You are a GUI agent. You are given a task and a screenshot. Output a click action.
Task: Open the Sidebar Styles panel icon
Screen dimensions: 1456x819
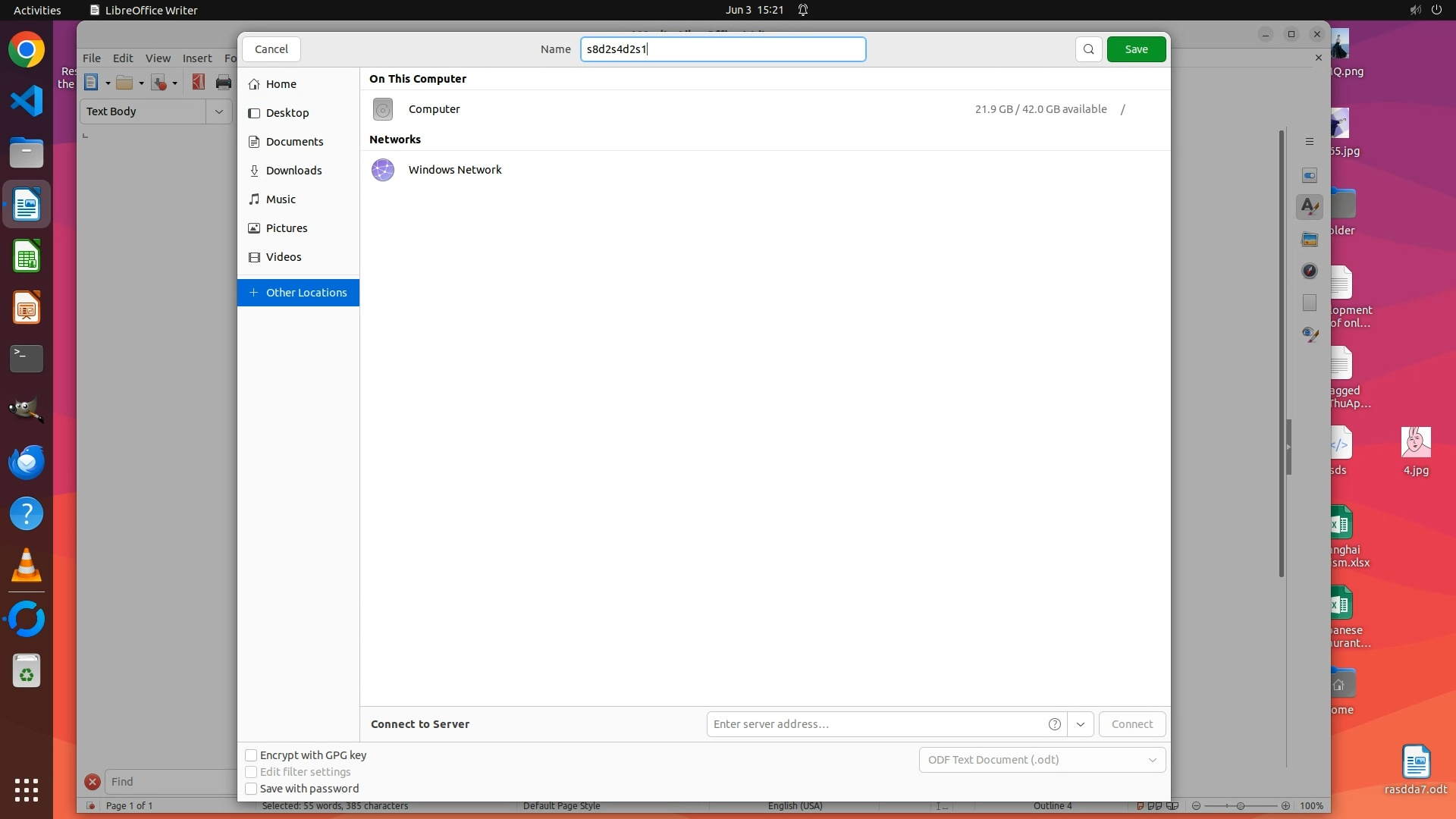1310,207
